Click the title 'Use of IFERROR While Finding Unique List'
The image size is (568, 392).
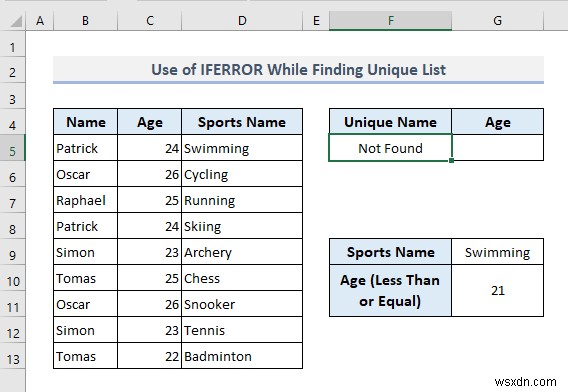(298, 70)
